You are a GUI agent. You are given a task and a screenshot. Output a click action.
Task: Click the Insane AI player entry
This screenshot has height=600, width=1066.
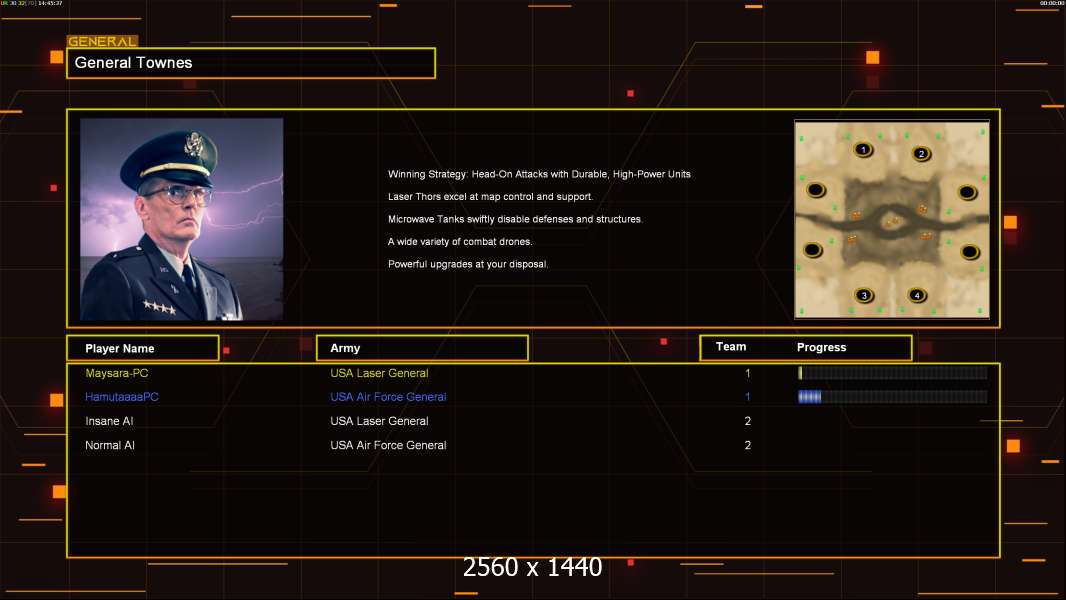109,421
